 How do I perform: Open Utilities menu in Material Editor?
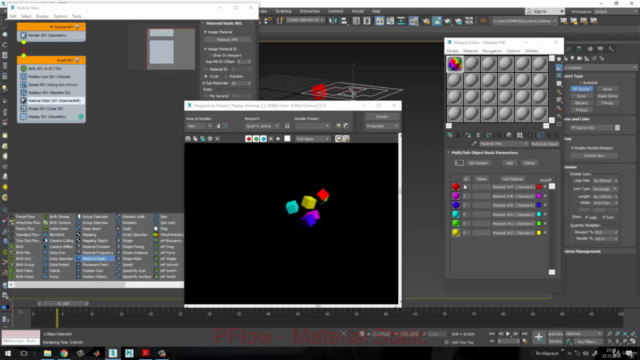[531, 51]
